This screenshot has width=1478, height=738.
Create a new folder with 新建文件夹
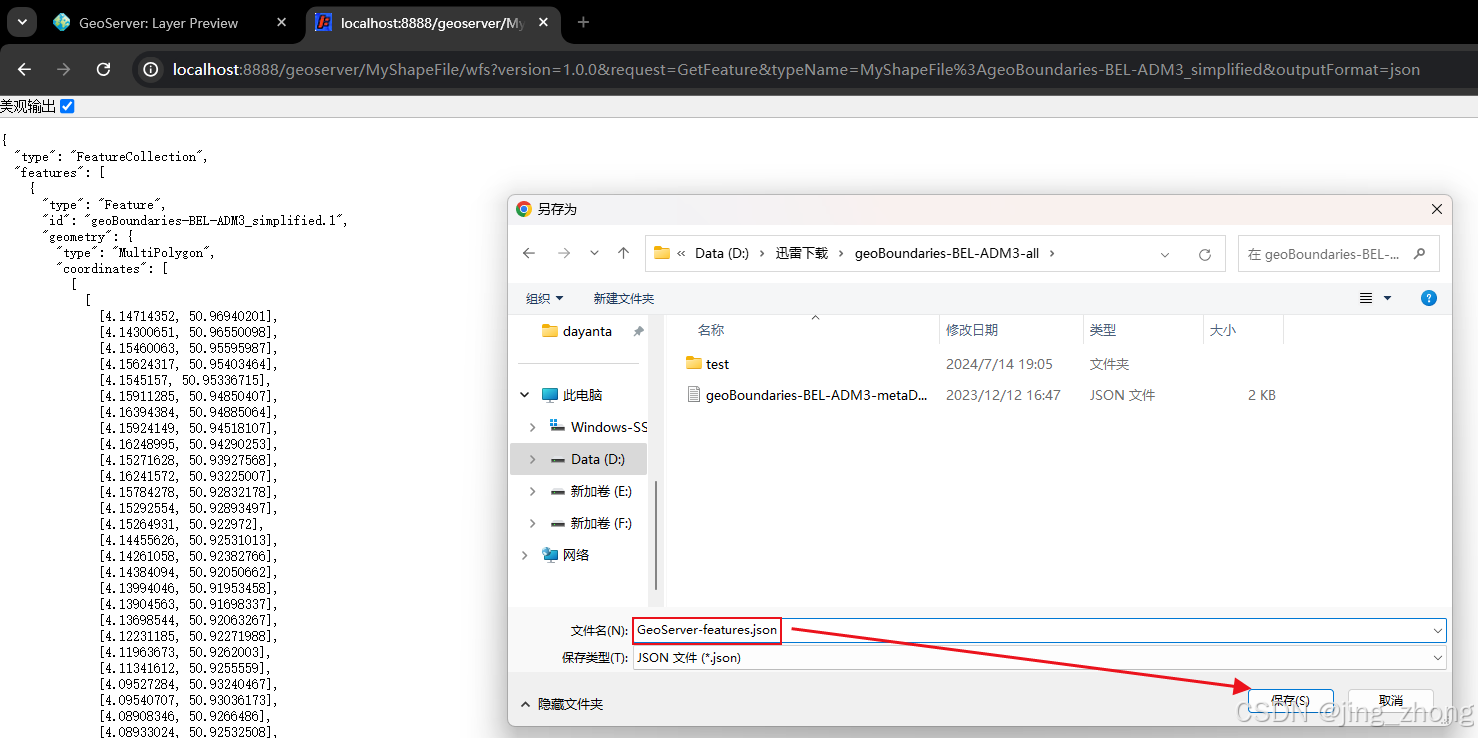tap(624, 298)
